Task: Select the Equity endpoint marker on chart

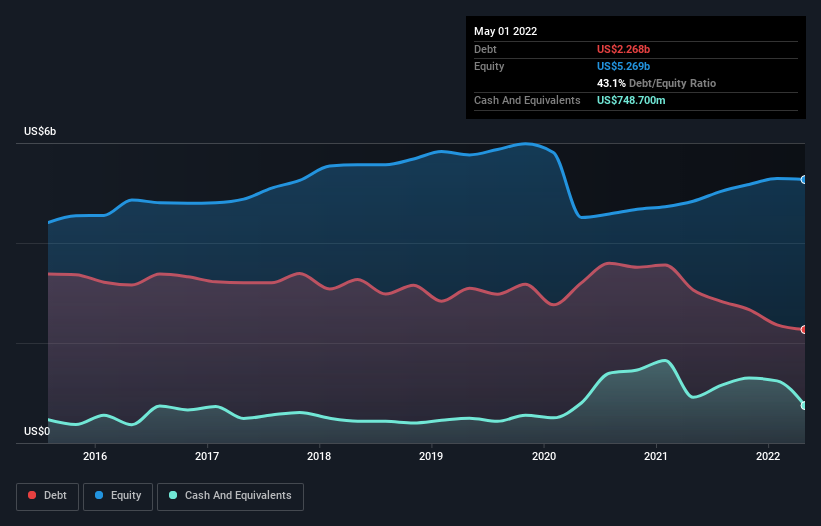Action: (804, 180)
